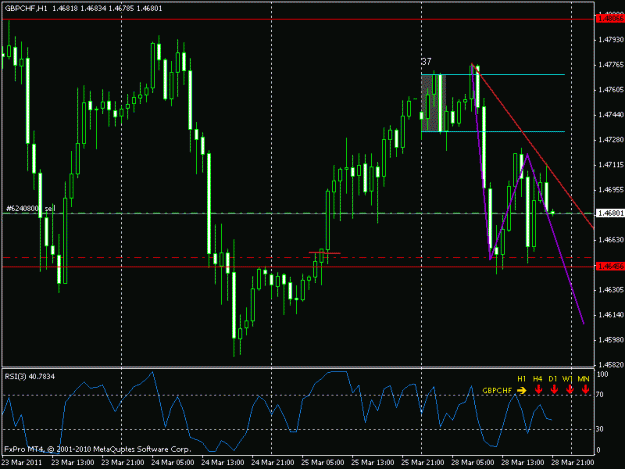Select the short red line near 25 Mar 05:00
Image resolution: width=625 pixels, height=469 pixels.
click(x=325, y=253)
